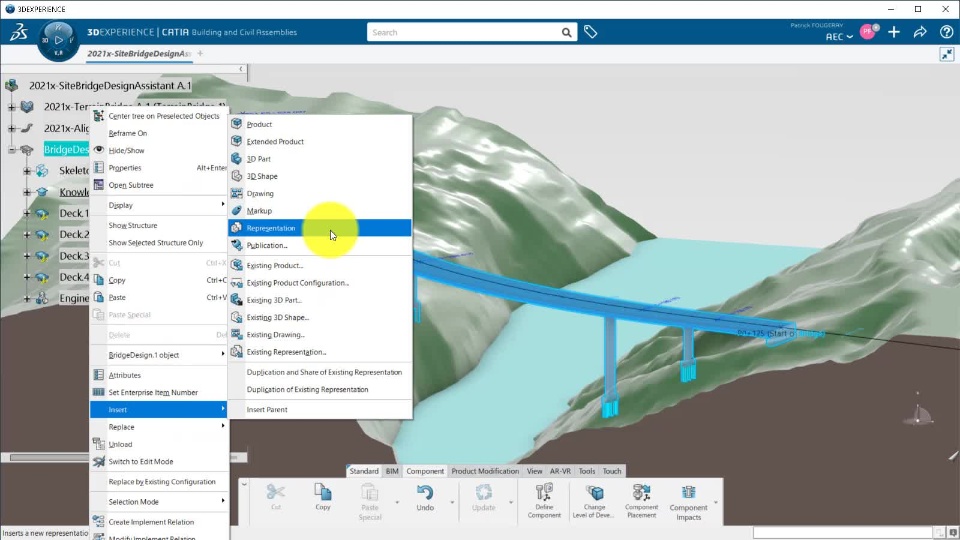Screen dimensions: 960x540
Task: Expand the Deck.3 tree node
Action: pyautogui.click(x=27, y=256)
